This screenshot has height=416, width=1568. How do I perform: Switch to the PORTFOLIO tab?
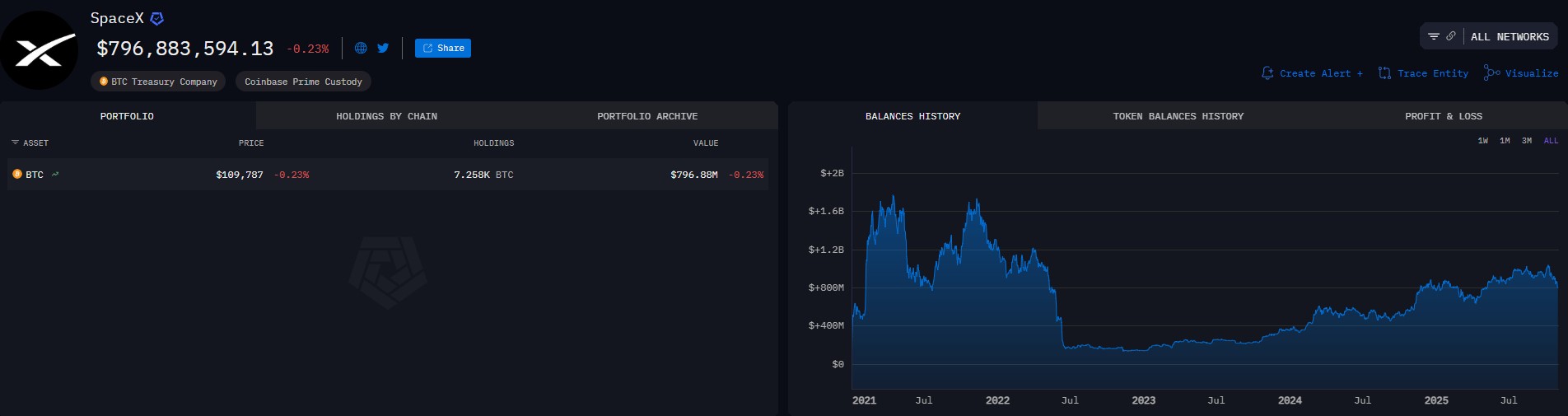(x=127, y=116)
